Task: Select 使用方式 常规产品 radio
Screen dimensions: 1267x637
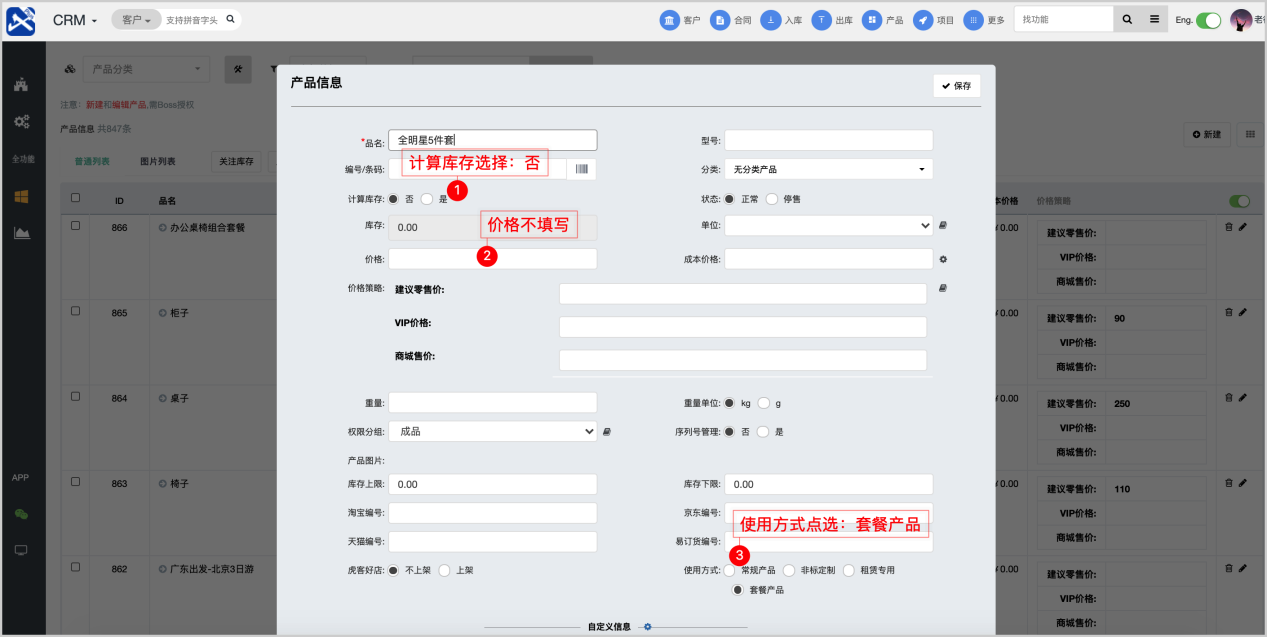Action: point(729,570)
